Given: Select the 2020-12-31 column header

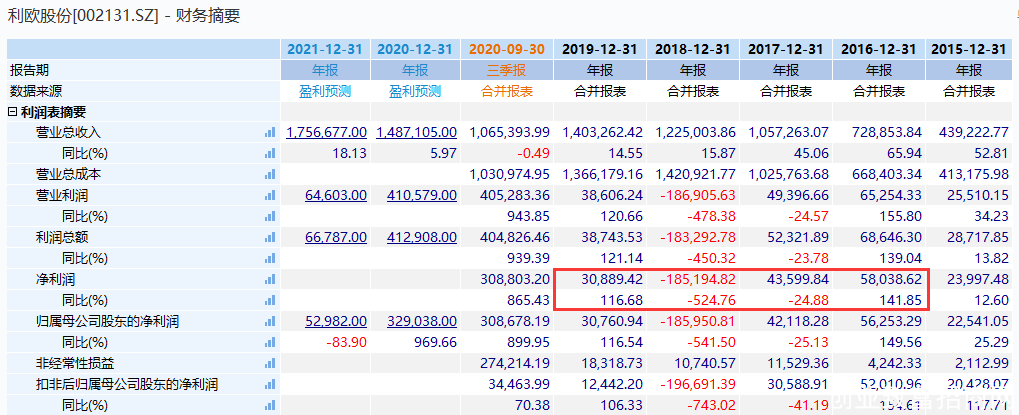Looking at the screenshot, I should click(x=415, y=49).
